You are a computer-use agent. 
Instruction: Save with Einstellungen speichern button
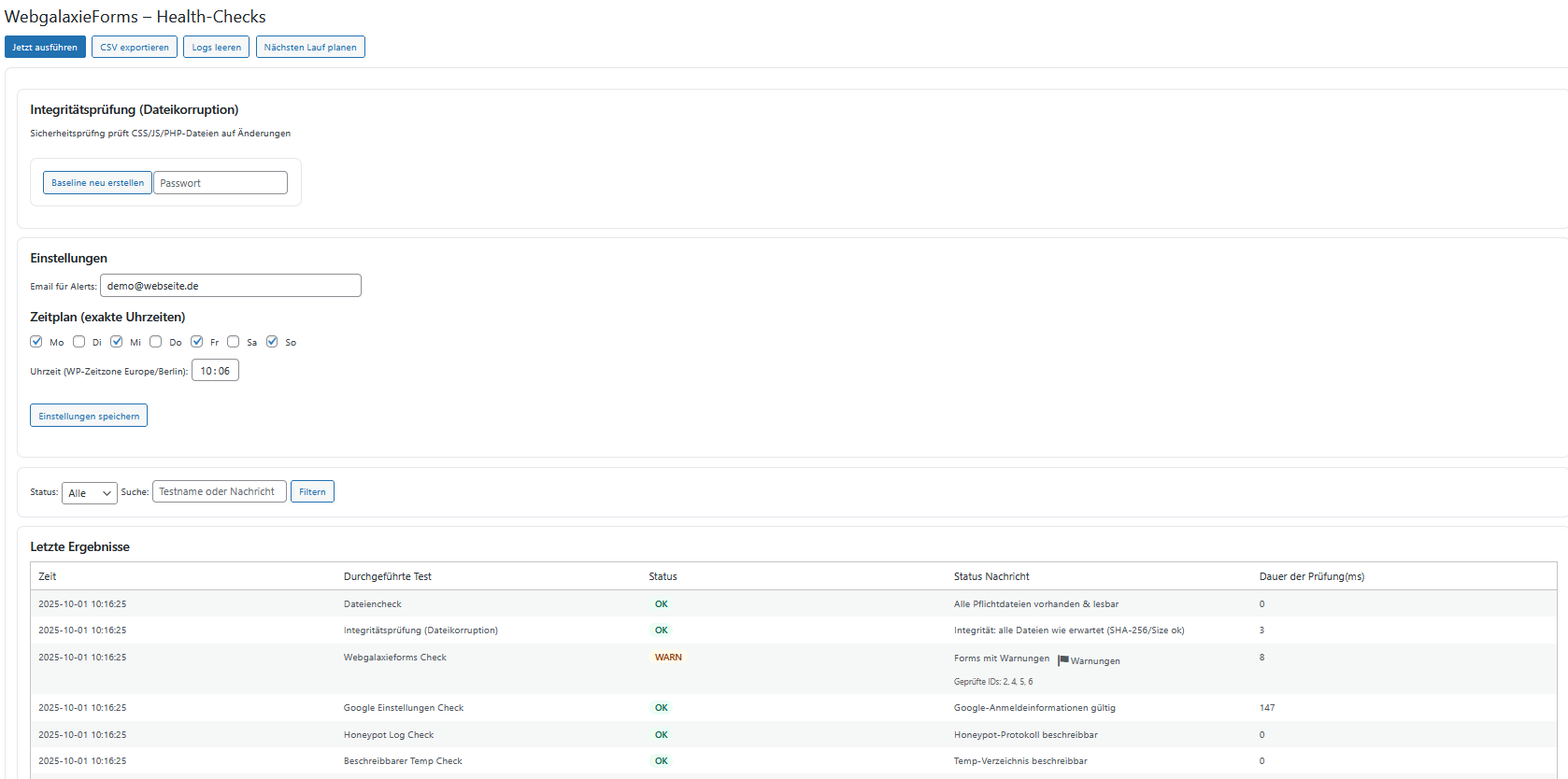click(x=89, y=416)
